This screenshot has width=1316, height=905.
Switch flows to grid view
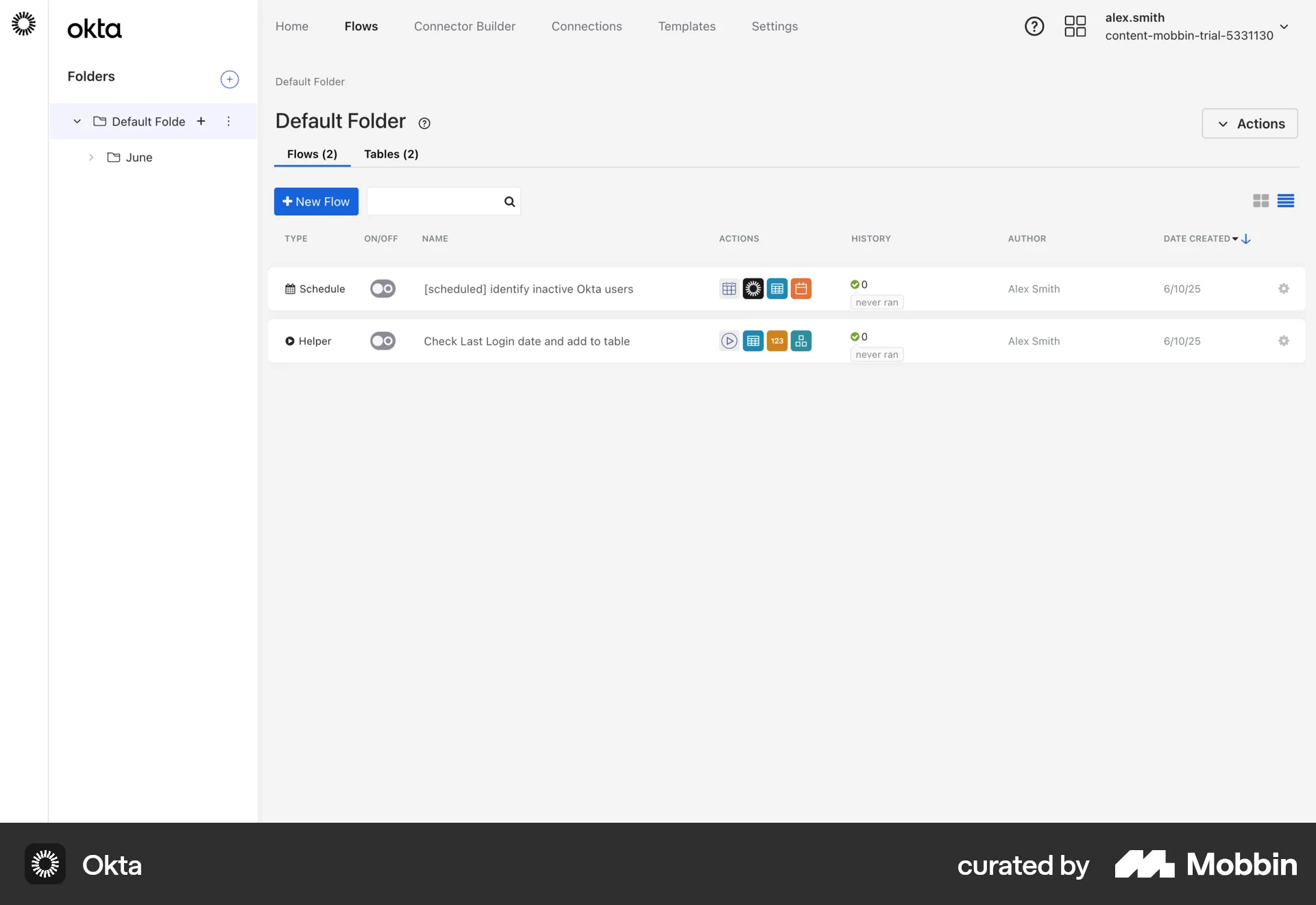point(1260,200)
